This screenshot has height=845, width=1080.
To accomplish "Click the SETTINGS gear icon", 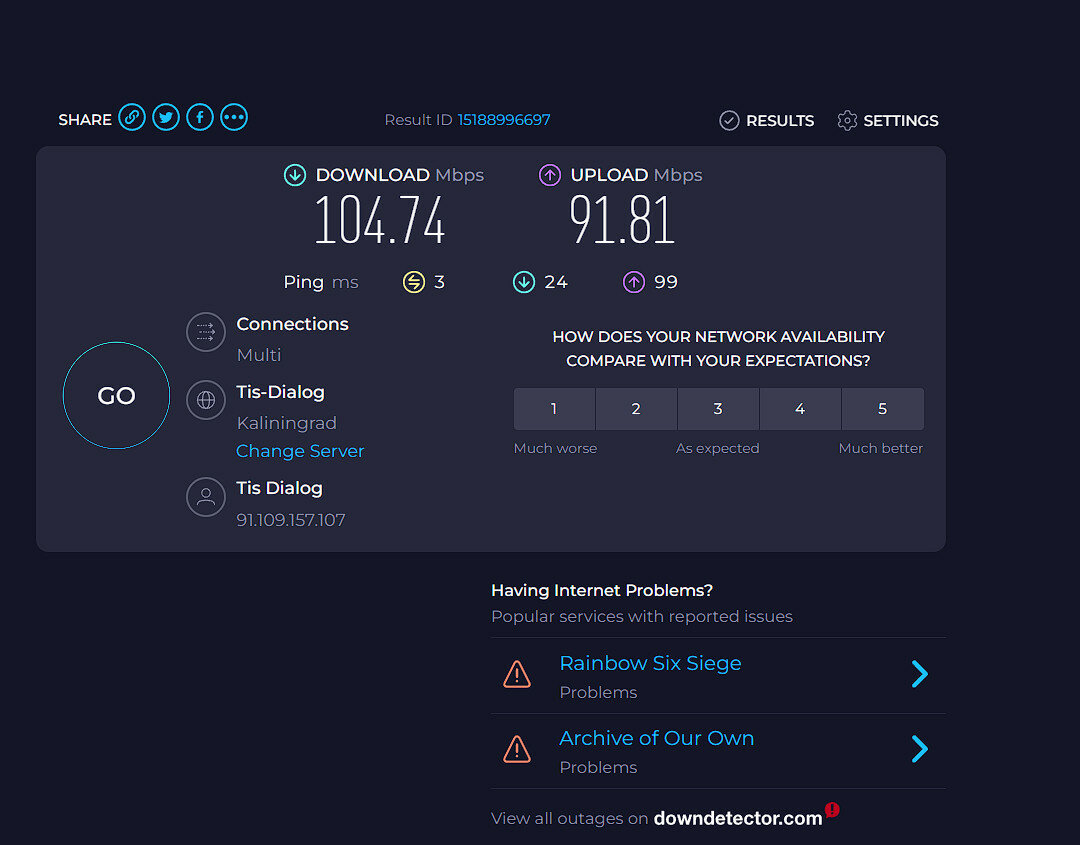I will (x=847, y=121).
